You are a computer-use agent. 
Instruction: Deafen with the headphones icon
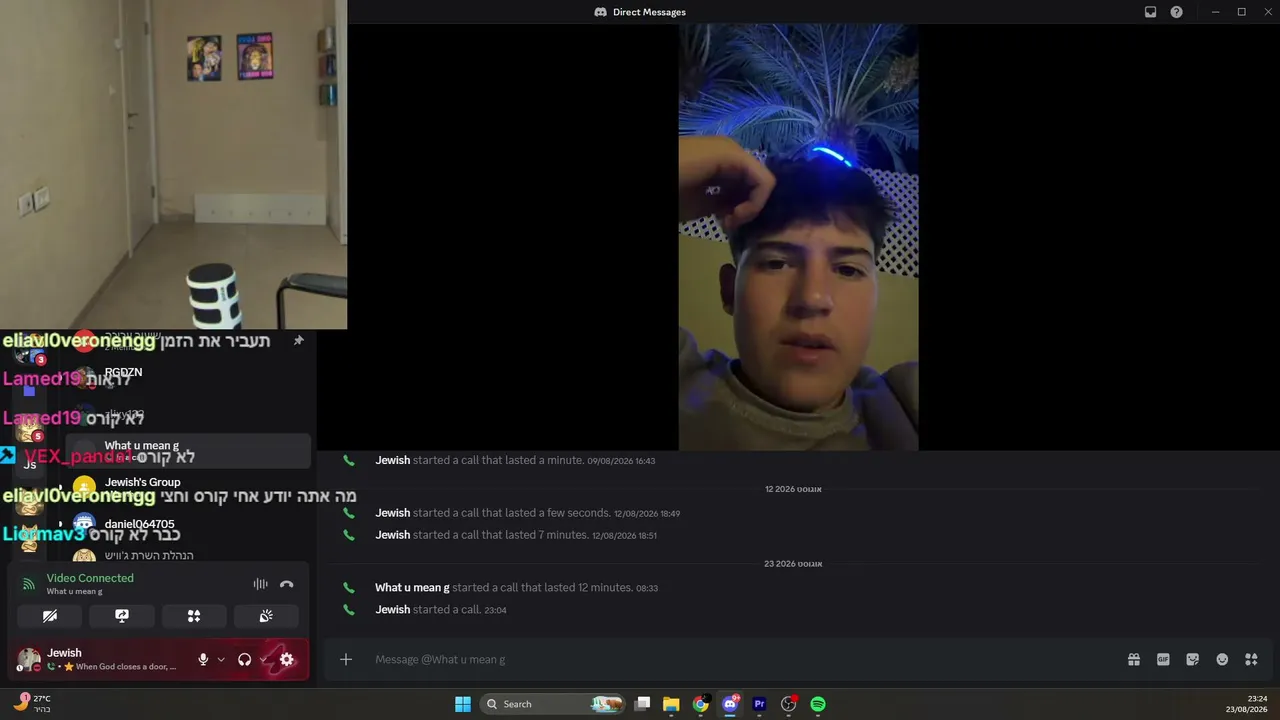244,659
